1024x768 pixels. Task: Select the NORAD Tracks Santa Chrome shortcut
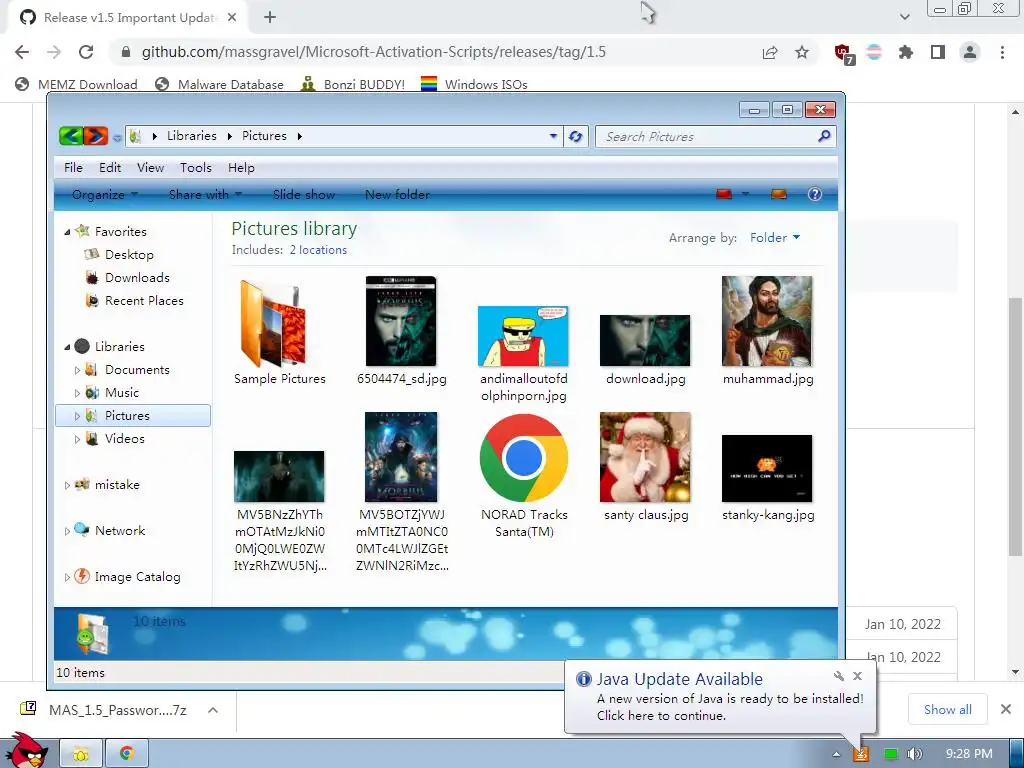click(523, 458)
